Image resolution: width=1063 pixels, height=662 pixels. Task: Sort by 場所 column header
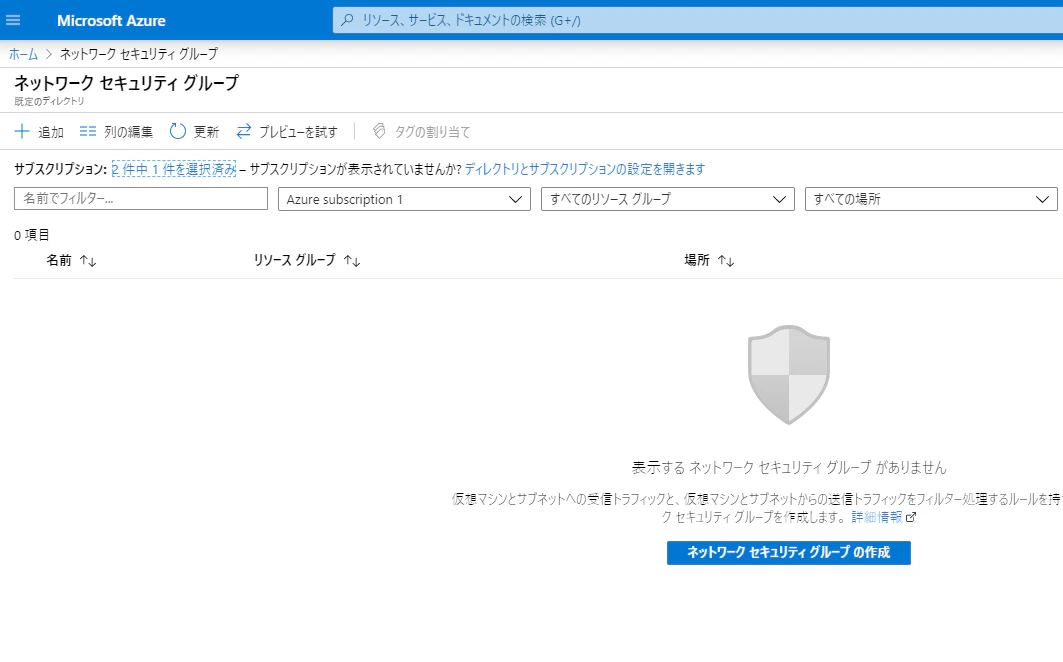[709, 260]
